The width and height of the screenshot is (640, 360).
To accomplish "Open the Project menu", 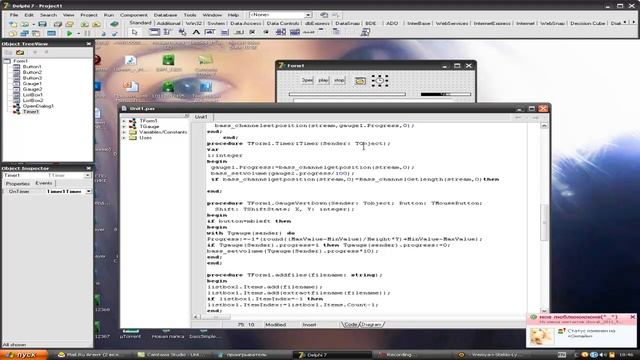I will point(89,15).
